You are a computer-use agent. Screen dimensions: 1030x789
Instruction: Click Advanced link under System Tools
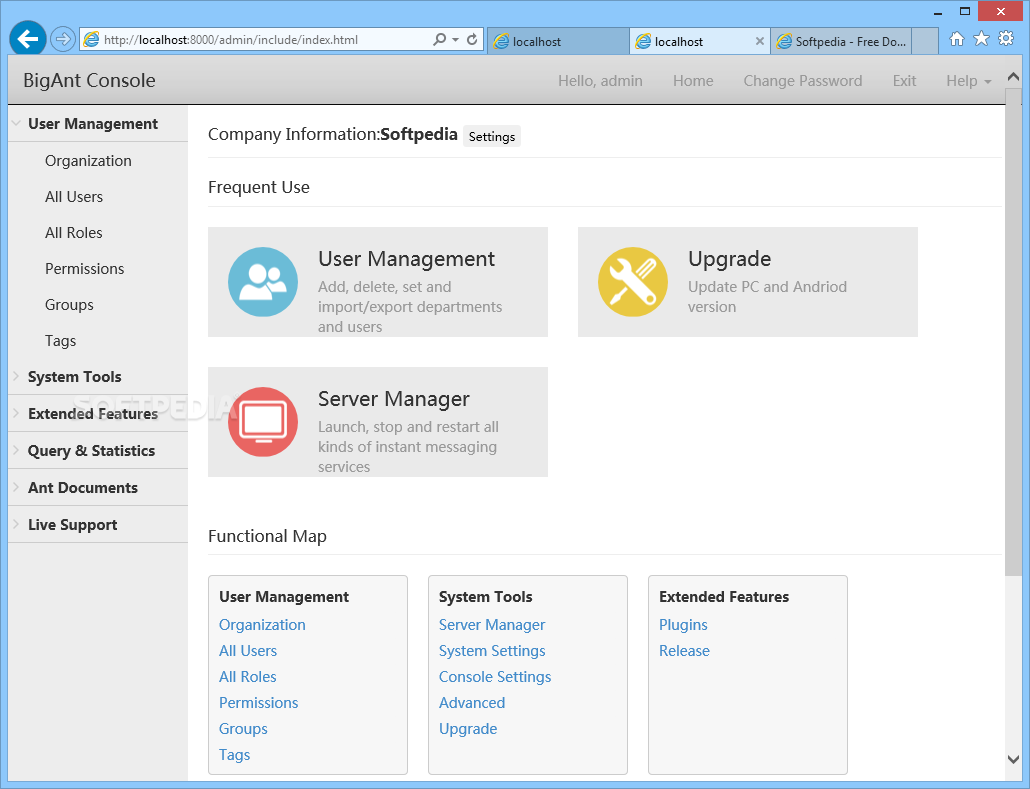[472, 703]
